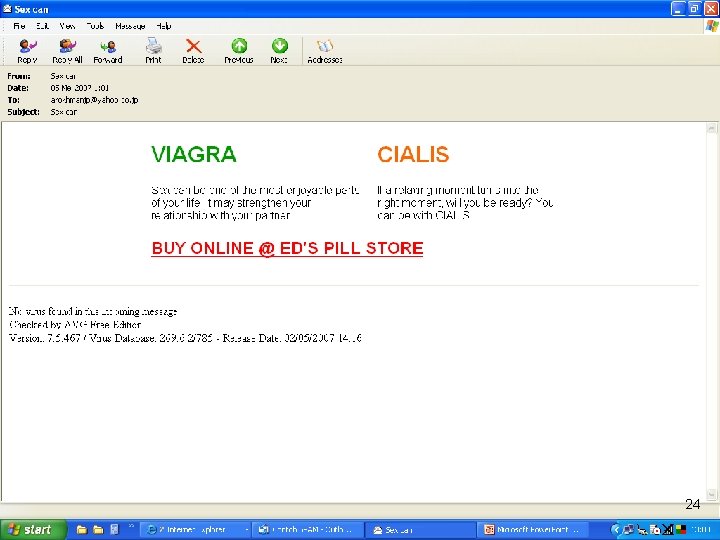Click the Viagra description paragraph
720x540 pixels.
(255, 202)
